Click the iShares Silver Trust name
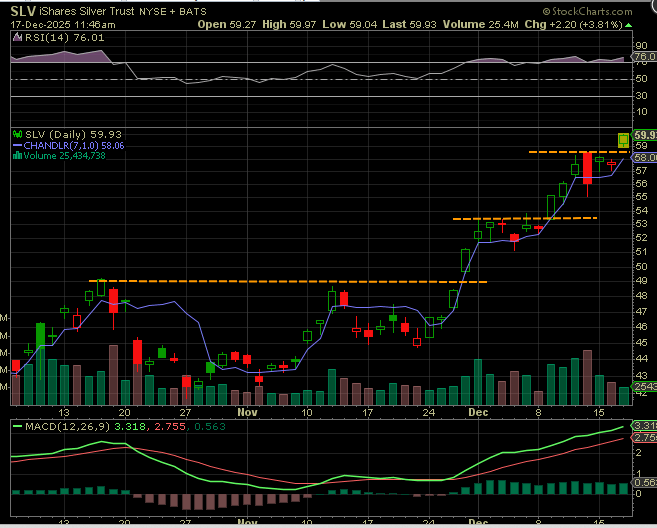Image resolution: width=657 pixels, height=528 pixels. tap(87, 11)
